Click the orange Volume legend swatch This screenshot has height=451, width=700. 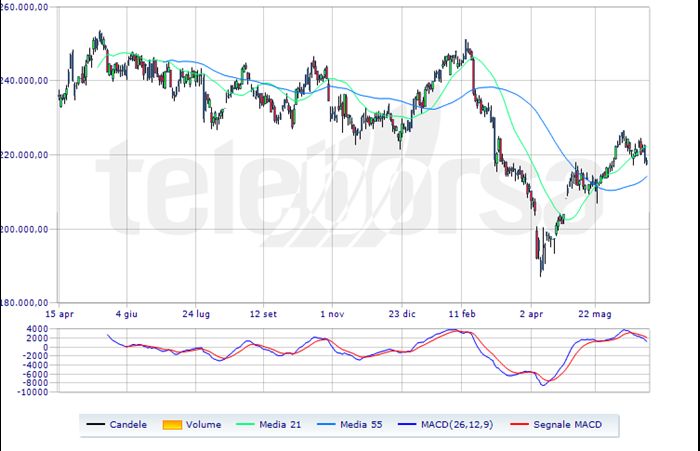(172, 425)
